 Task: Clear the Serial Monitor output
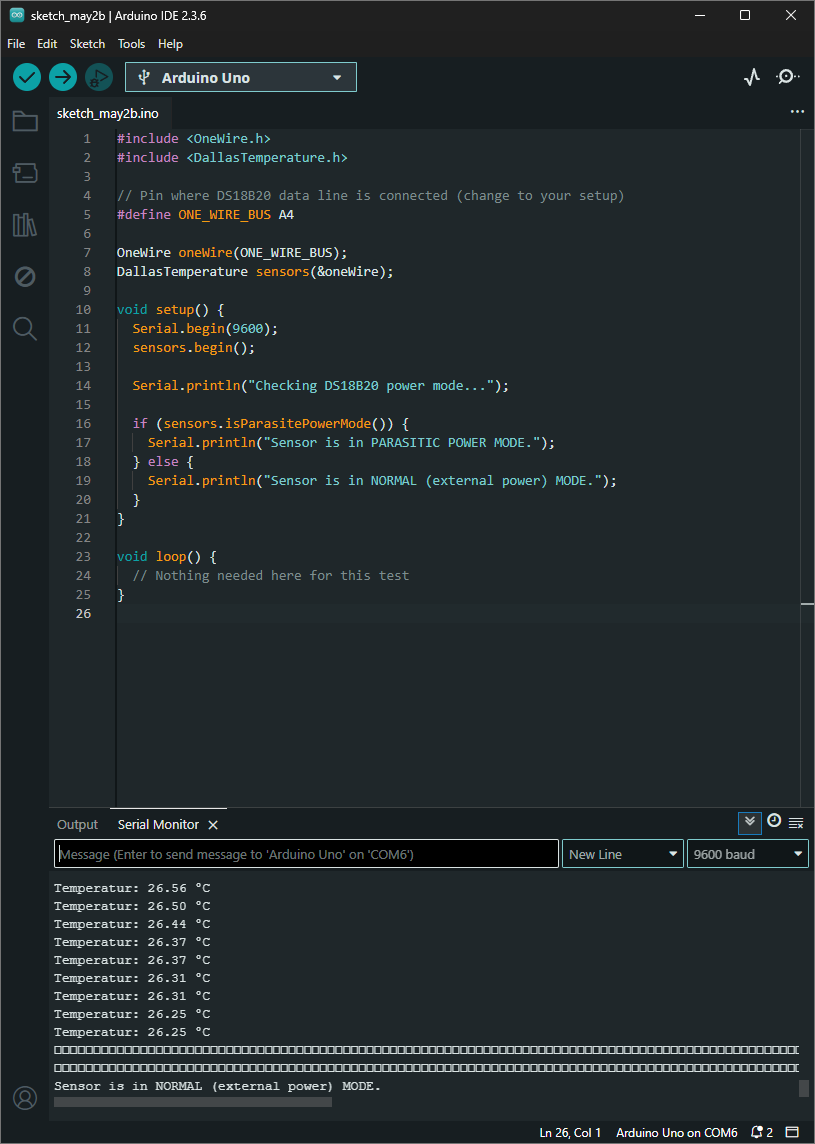(796, 823)
